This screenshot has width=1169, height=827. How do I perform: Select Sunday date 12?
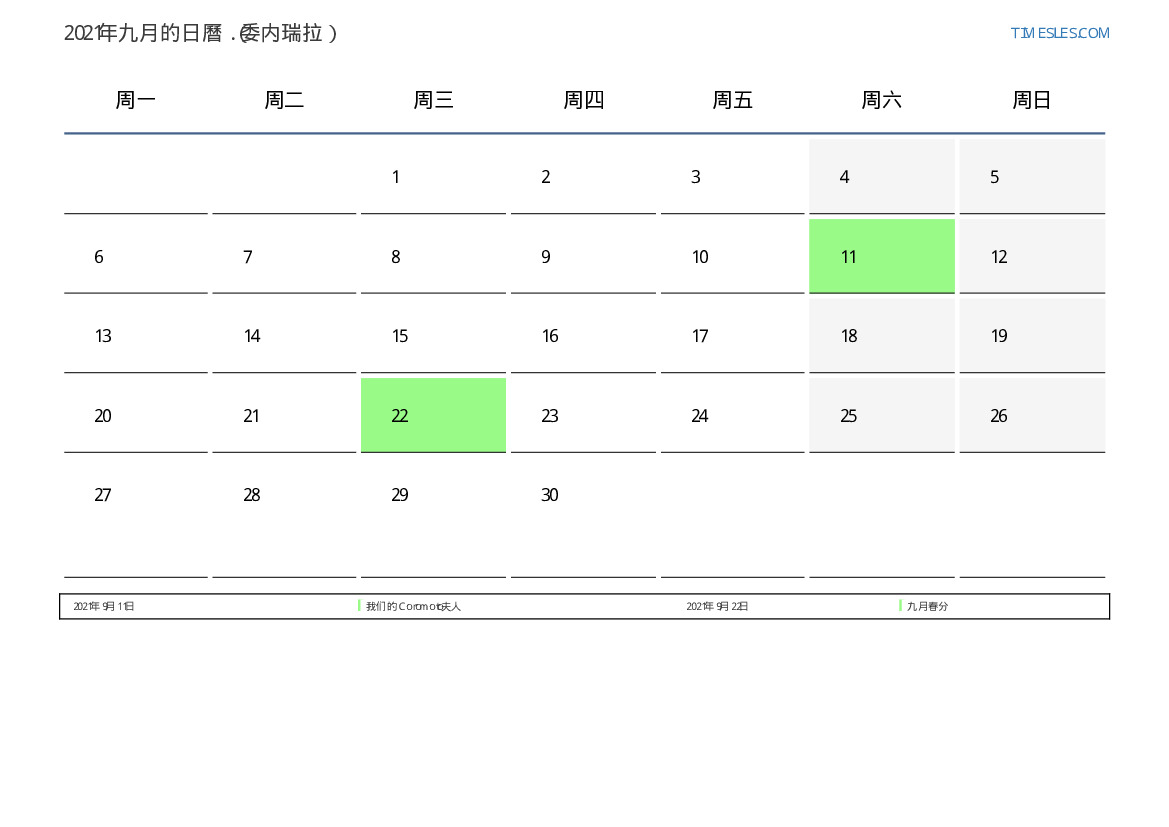click(x=1032, y=257)
